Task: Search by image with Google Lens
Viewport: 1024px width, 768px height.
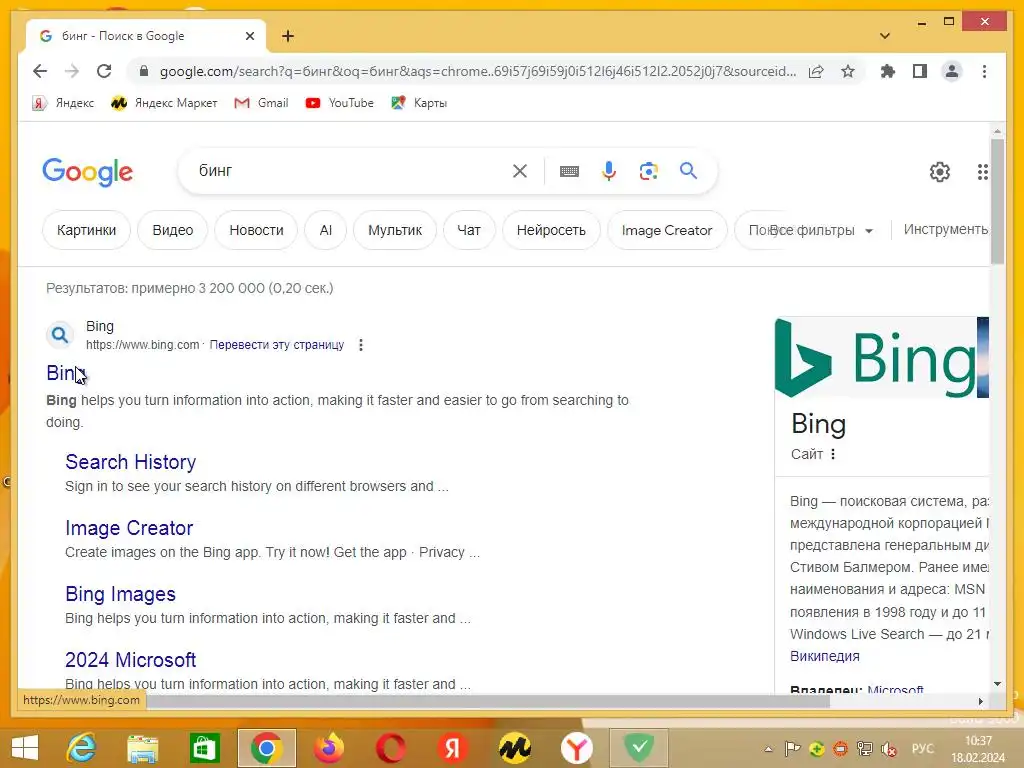Action: pyautogui.click(x=648, y=171)
